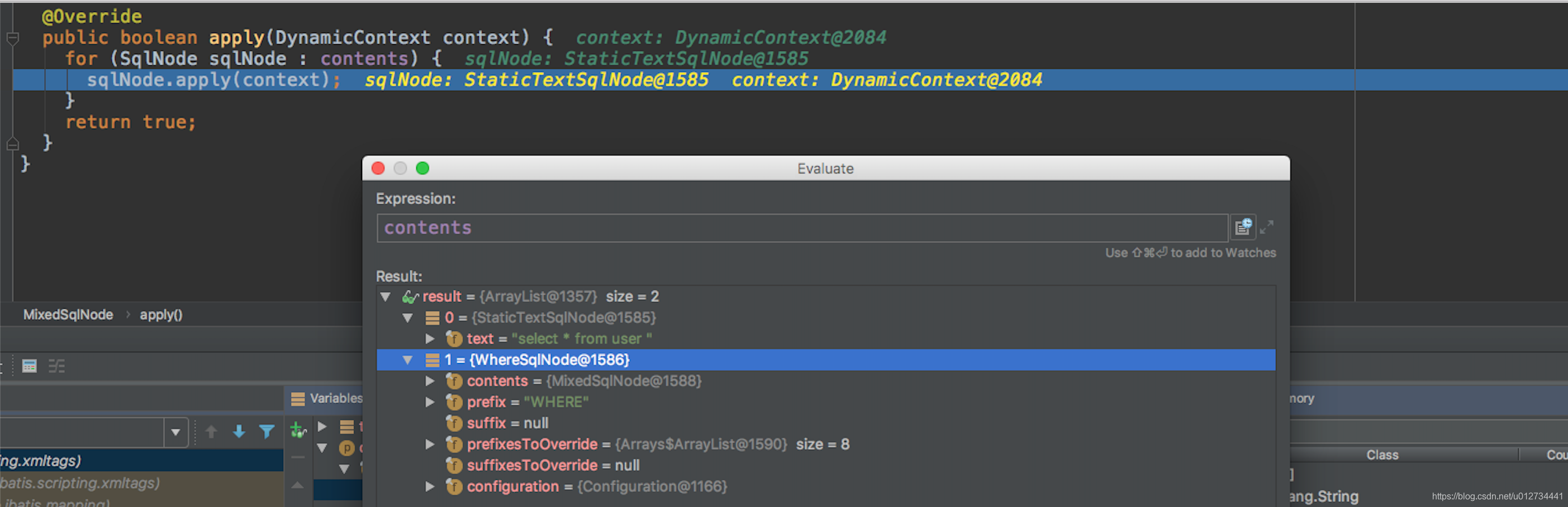
Task: Select apply() in the breadcrumb
Action: 161,315
